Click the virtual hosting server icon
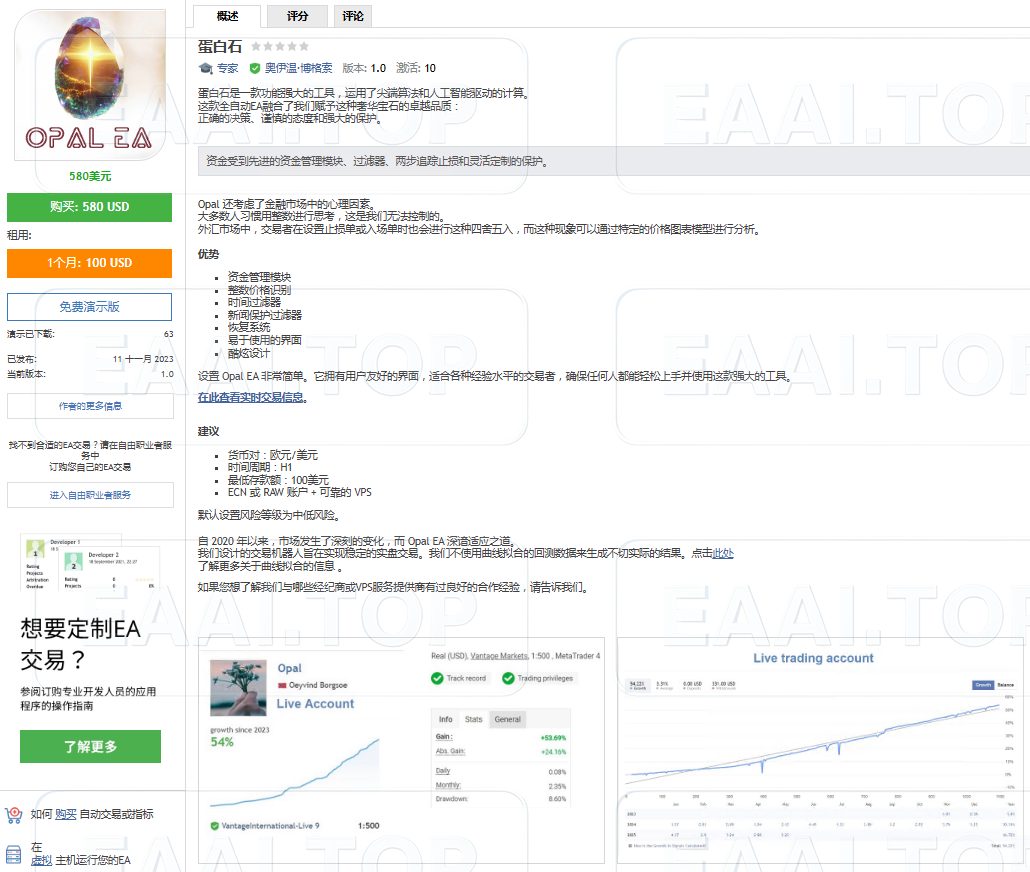The image size is (1030, 872). click(x=13, y=854)
